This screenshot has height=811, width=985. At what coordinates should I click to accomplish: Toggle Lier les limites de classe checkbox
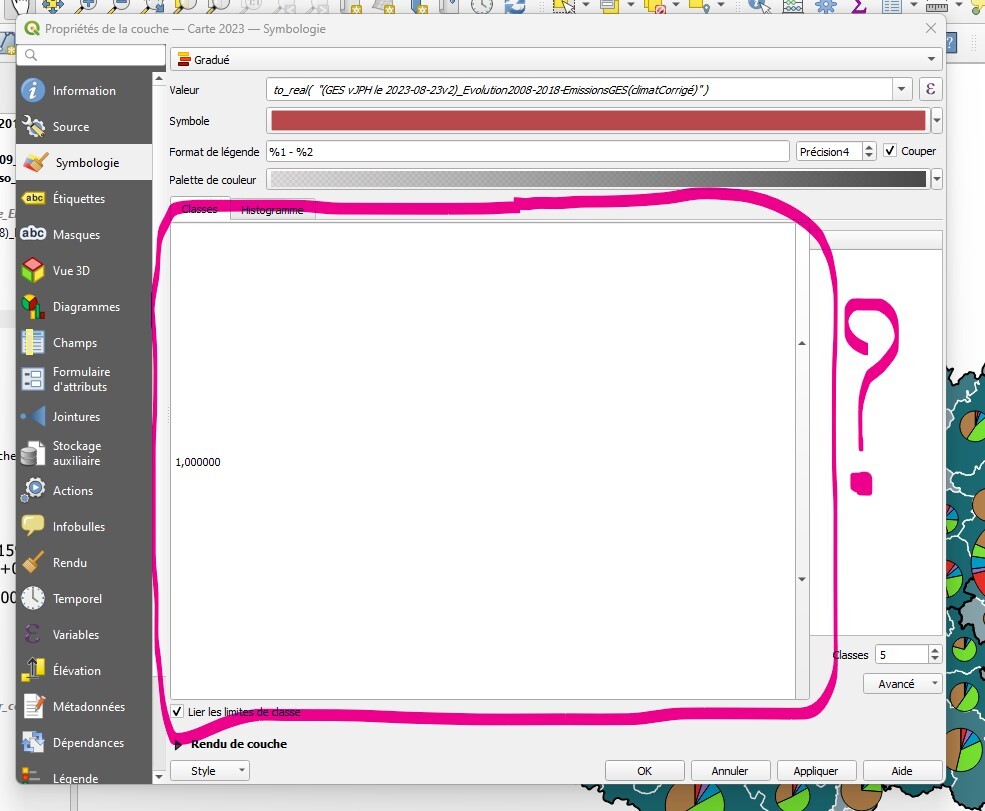(x=178, y=712)
